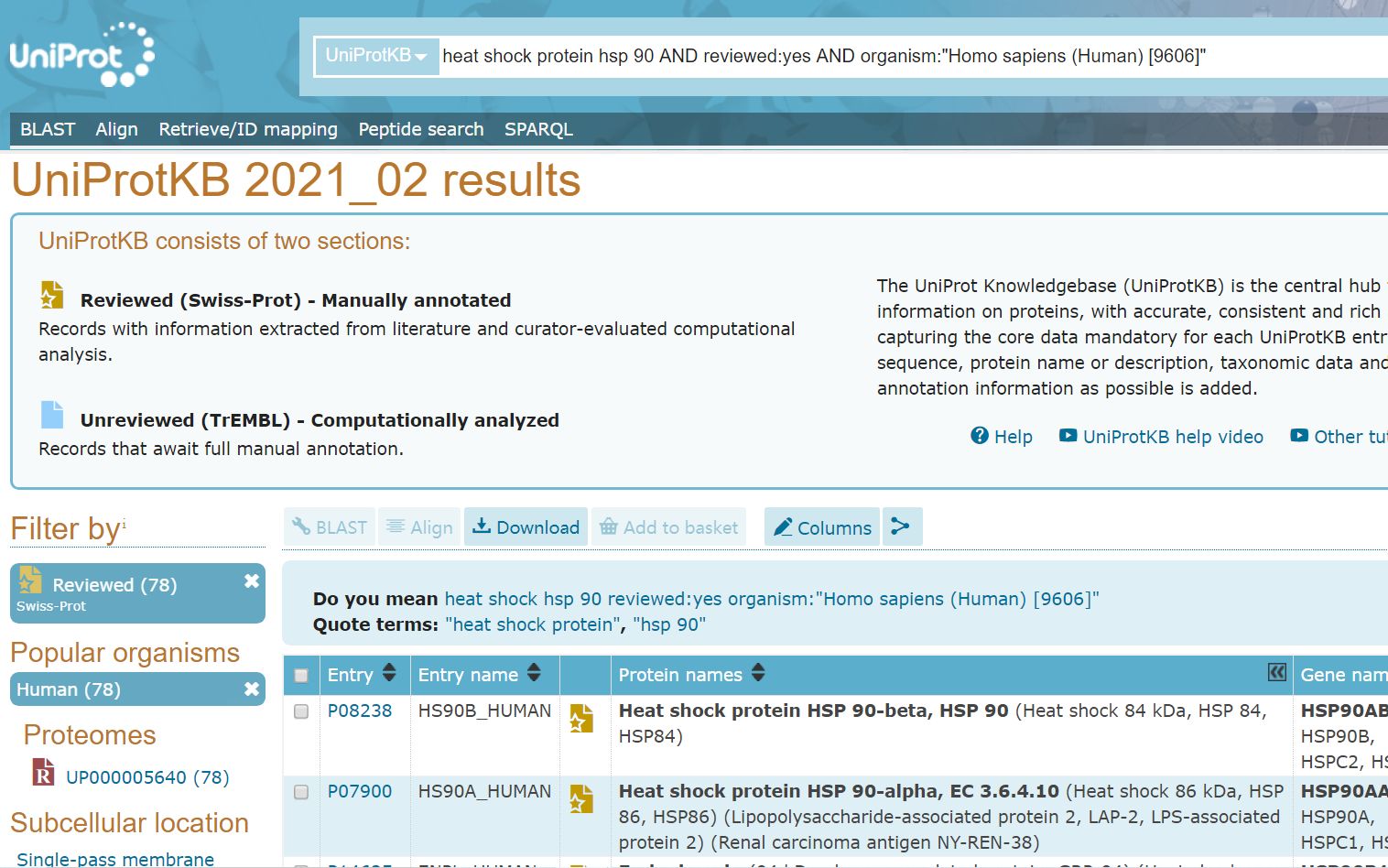Sort results by Entry name column

tap(534, 674)
